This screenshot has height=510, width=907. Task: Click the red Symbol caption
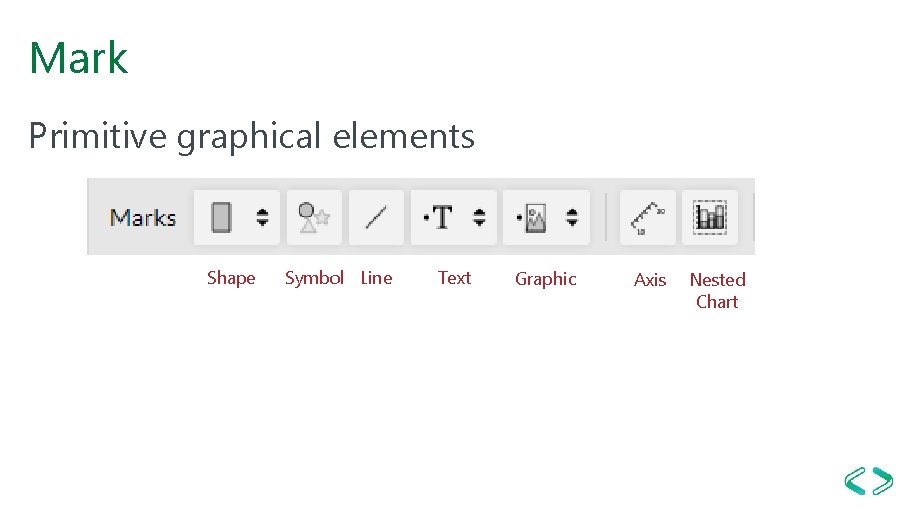314,278
